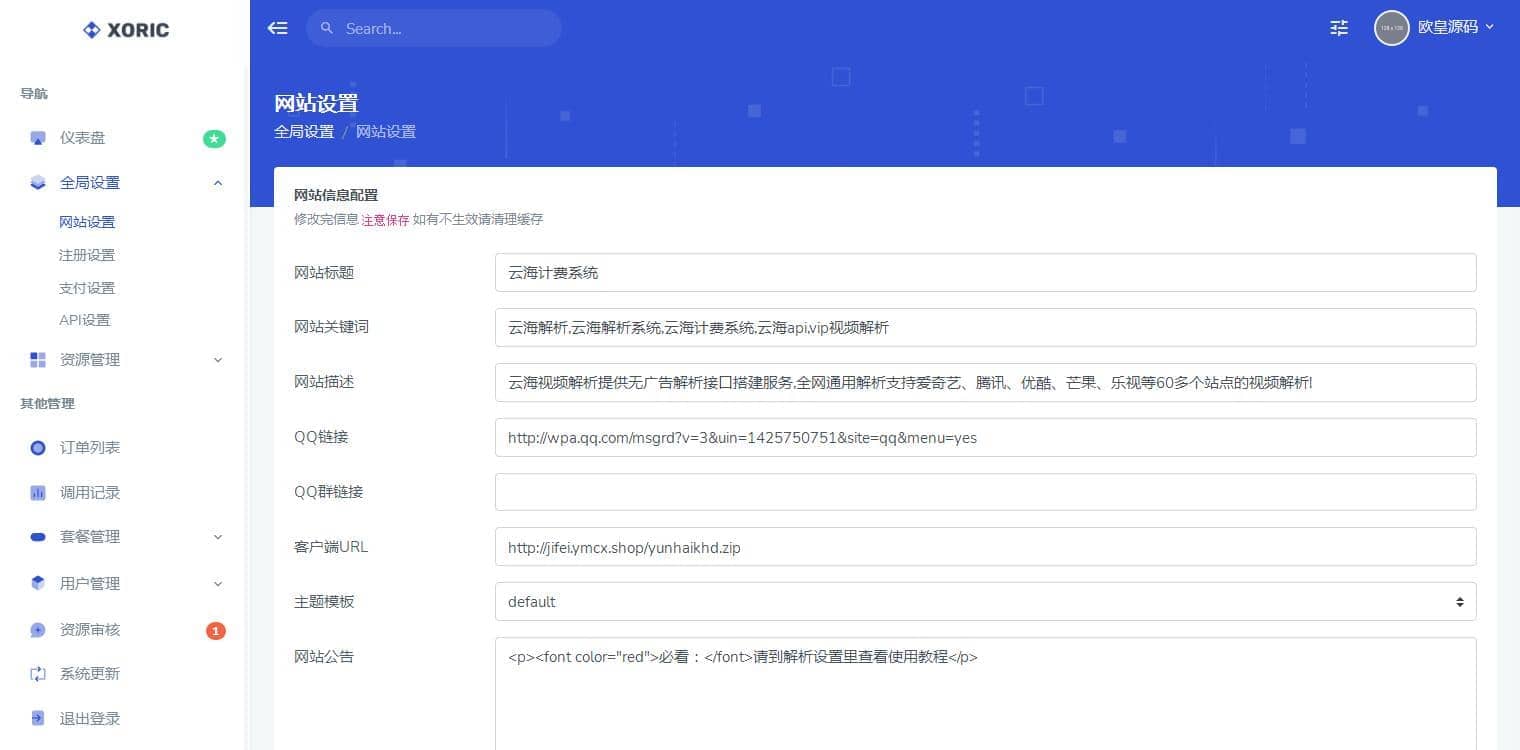Click the 资源审核 sidebar icon
The image size is (1520, 750).
(x=38, y=630)
